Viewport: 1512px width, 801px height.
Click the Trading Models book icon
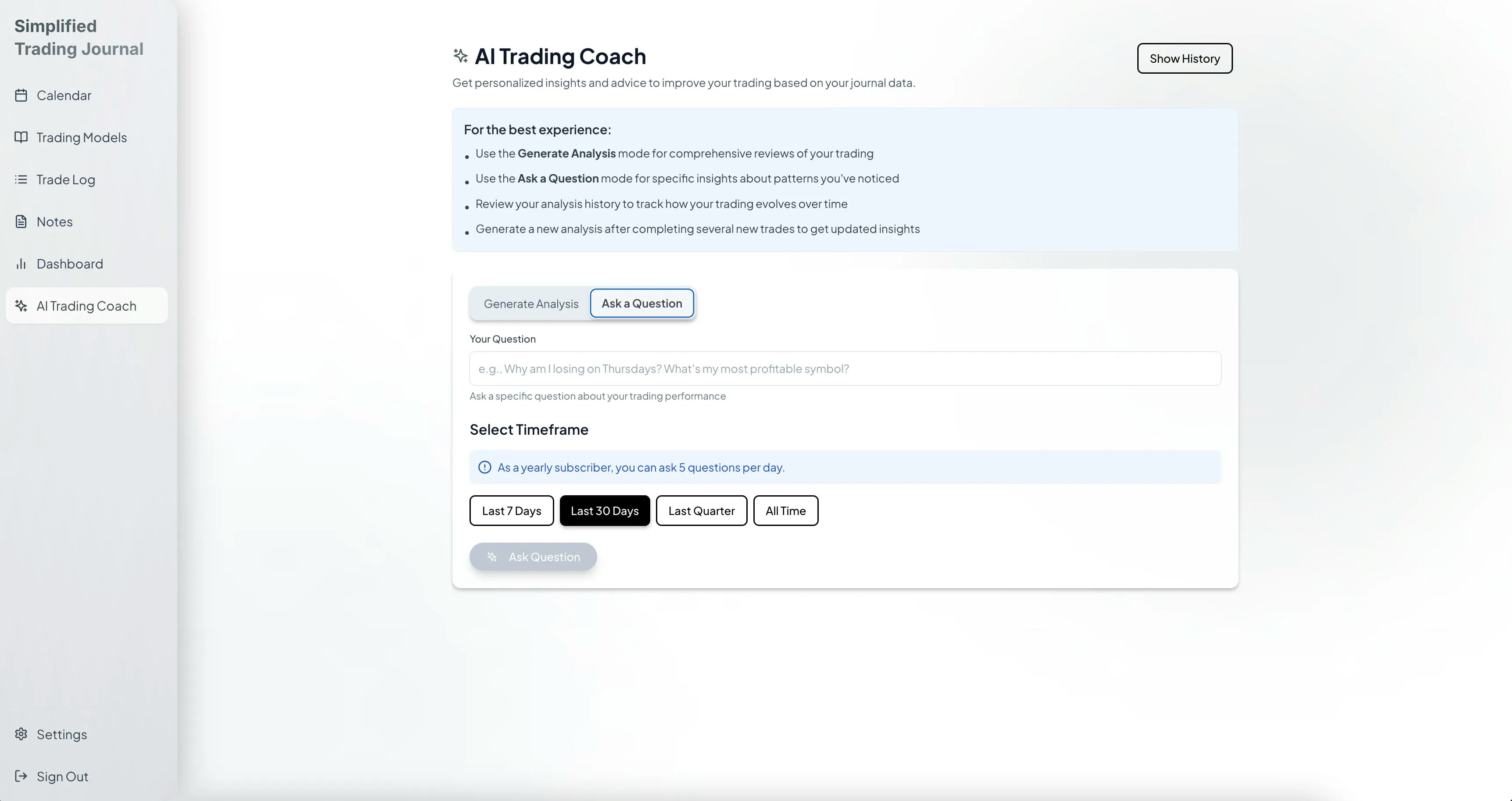tap(21, 137)
